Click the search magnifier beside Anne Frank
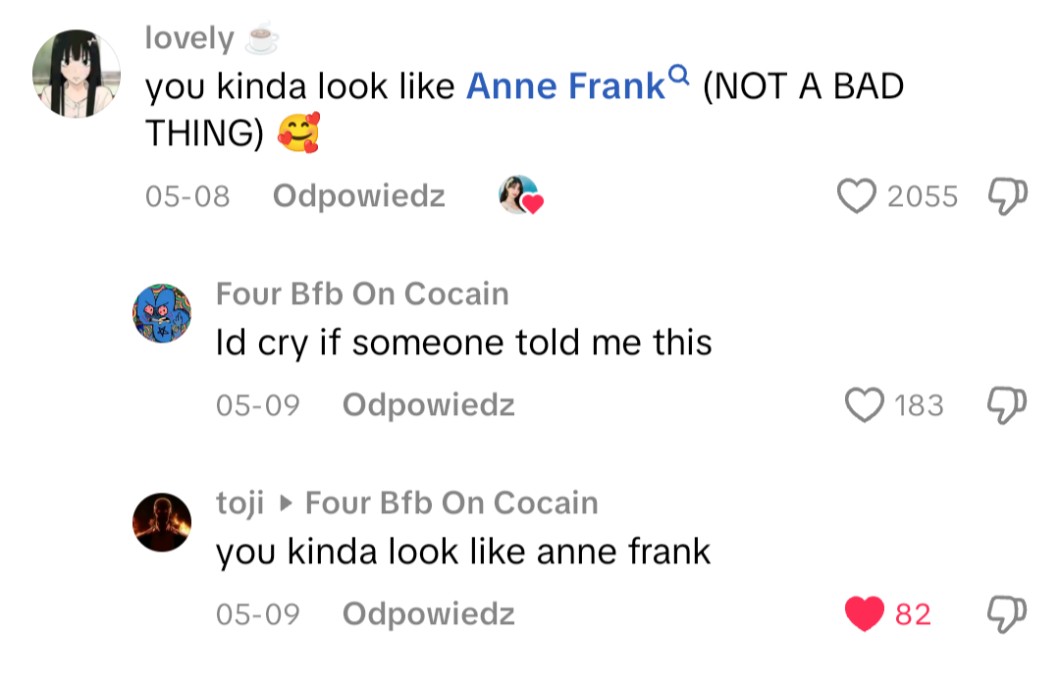This screenshot has height=687, width=1060. pos(679,75)
